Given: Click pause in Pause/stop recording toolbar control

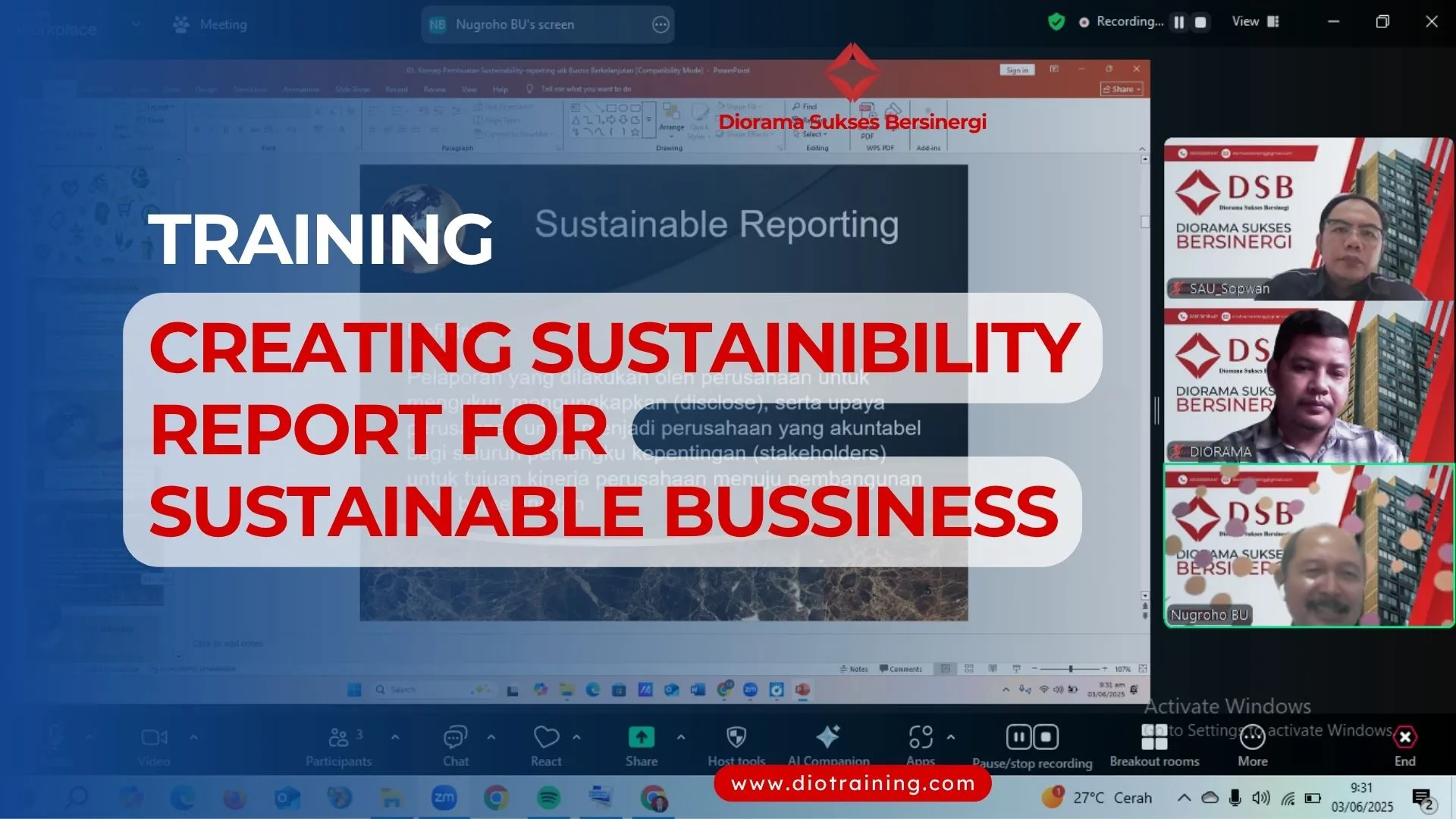Looking at the screenshot, I should click(x=1018, y=736).
